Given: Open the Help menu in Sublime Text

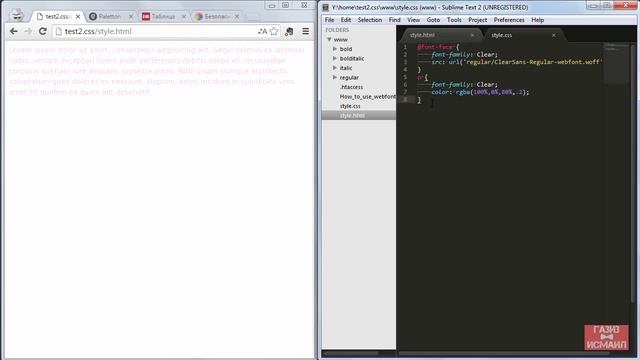Looking at the screenshot, I should coord(538,20).
